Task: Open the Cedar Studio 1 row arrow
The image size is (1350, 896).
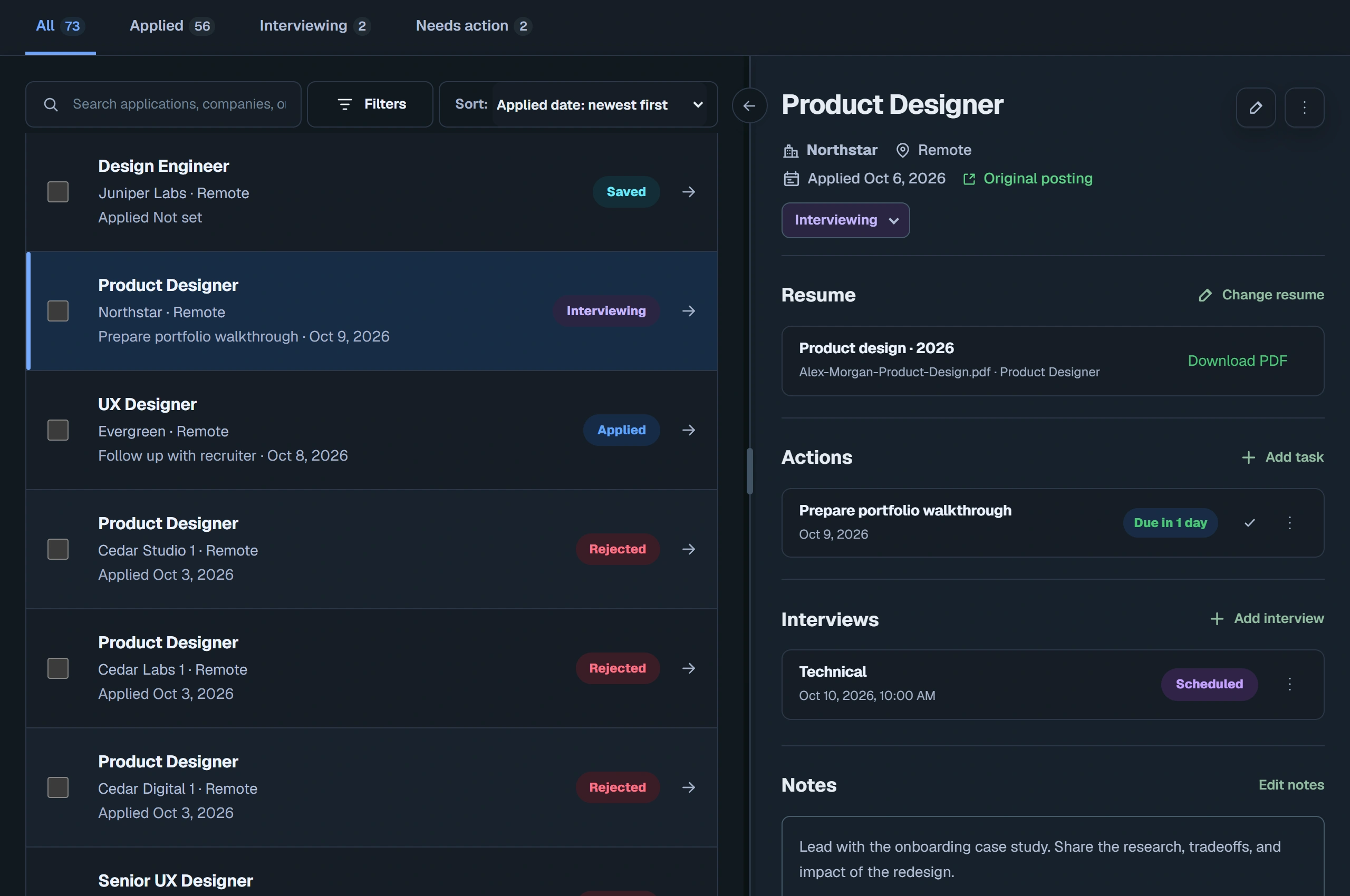Action: 688,549
